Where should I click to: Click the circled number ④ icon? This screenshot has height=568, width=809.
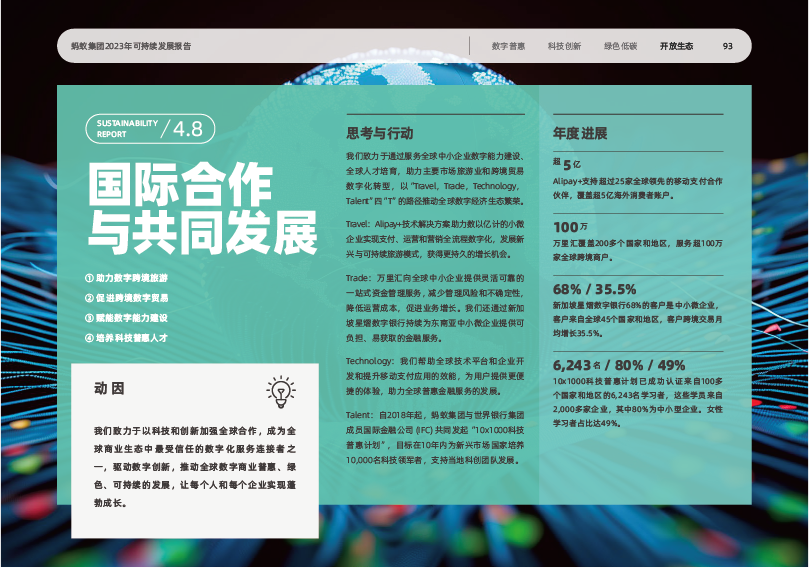tap(90, 338)
